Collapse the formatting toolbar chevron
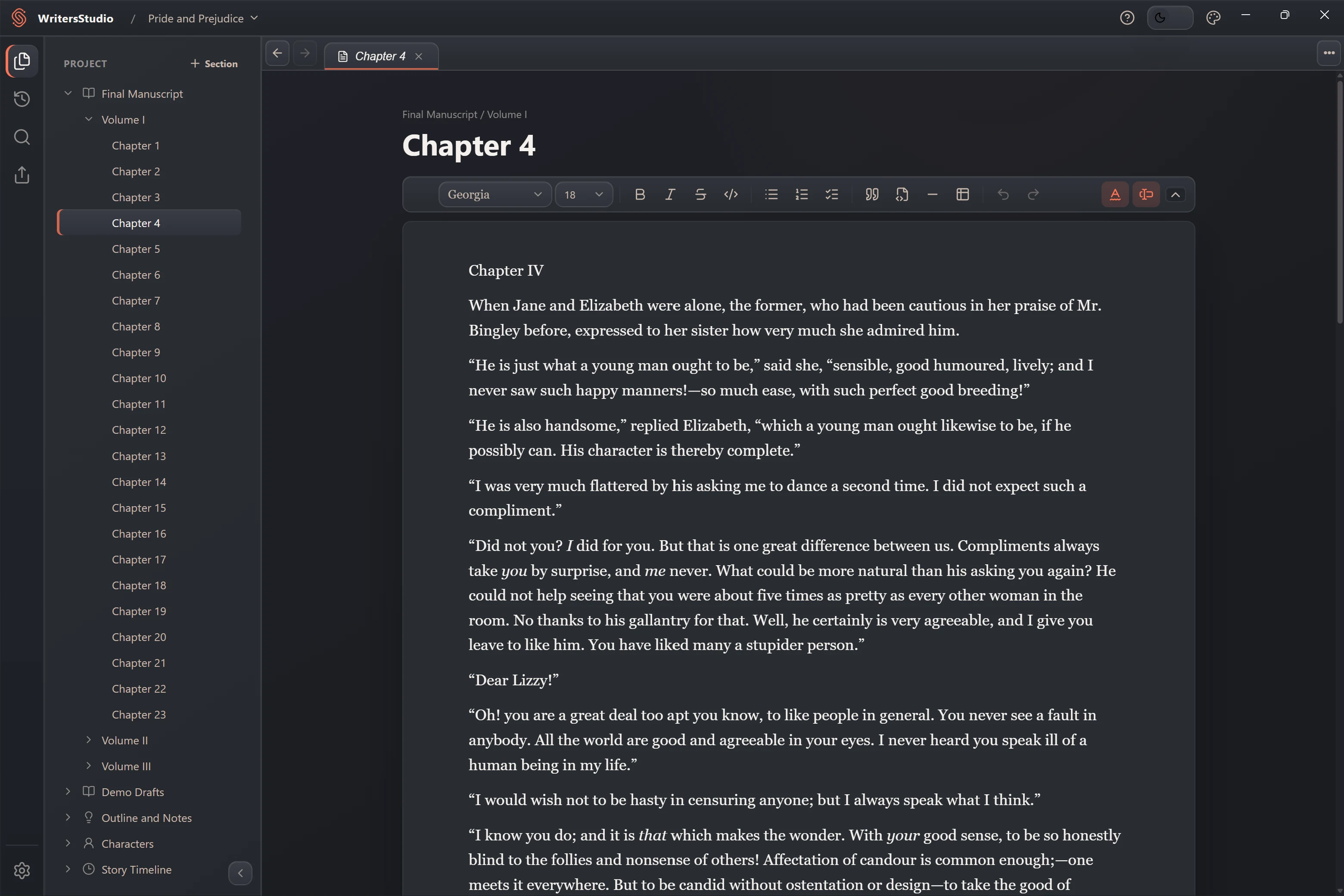This screenshot has height=896, width=1344. coord(1176,194)
